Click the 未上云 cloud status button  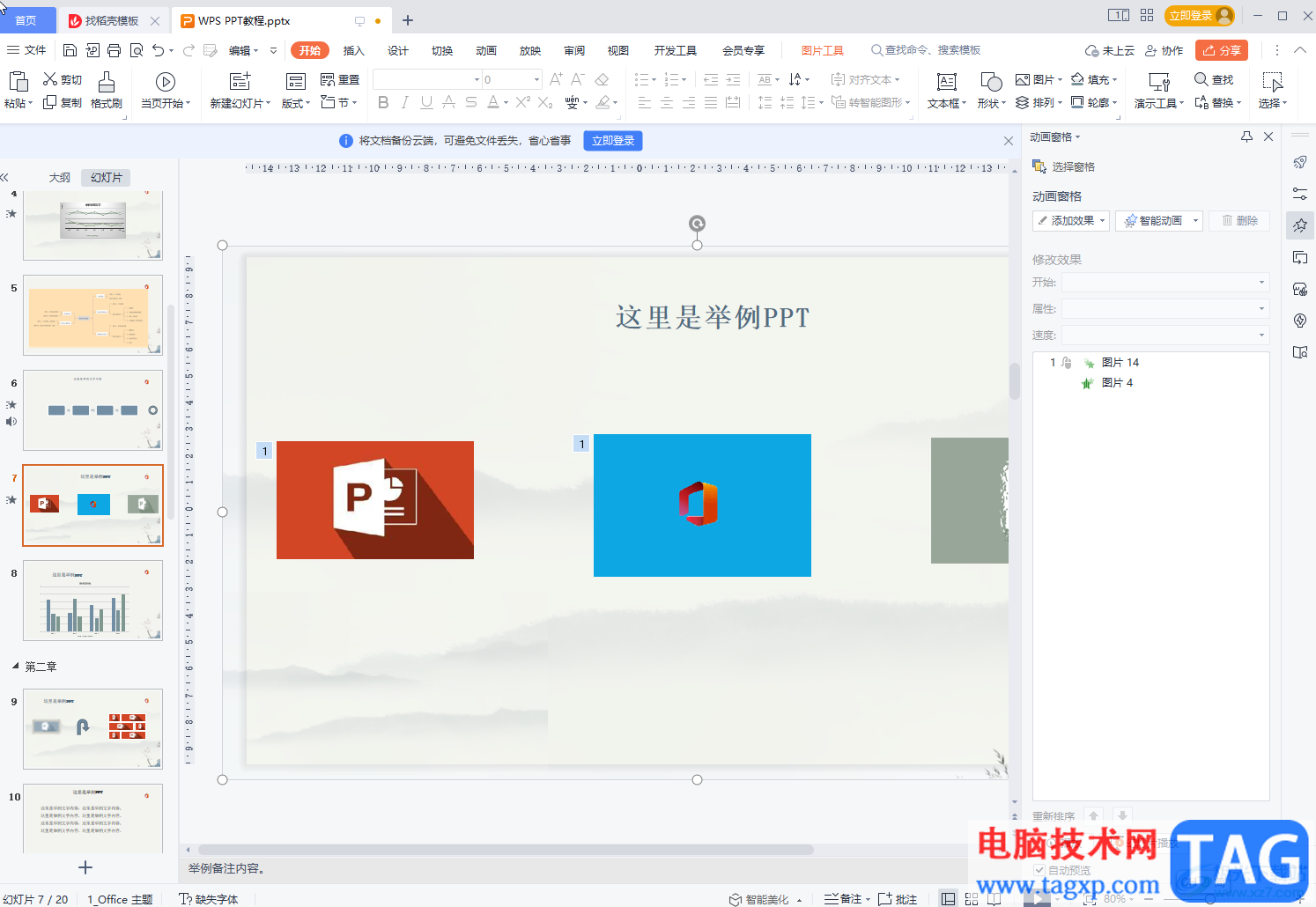(x=1109, y=50)
